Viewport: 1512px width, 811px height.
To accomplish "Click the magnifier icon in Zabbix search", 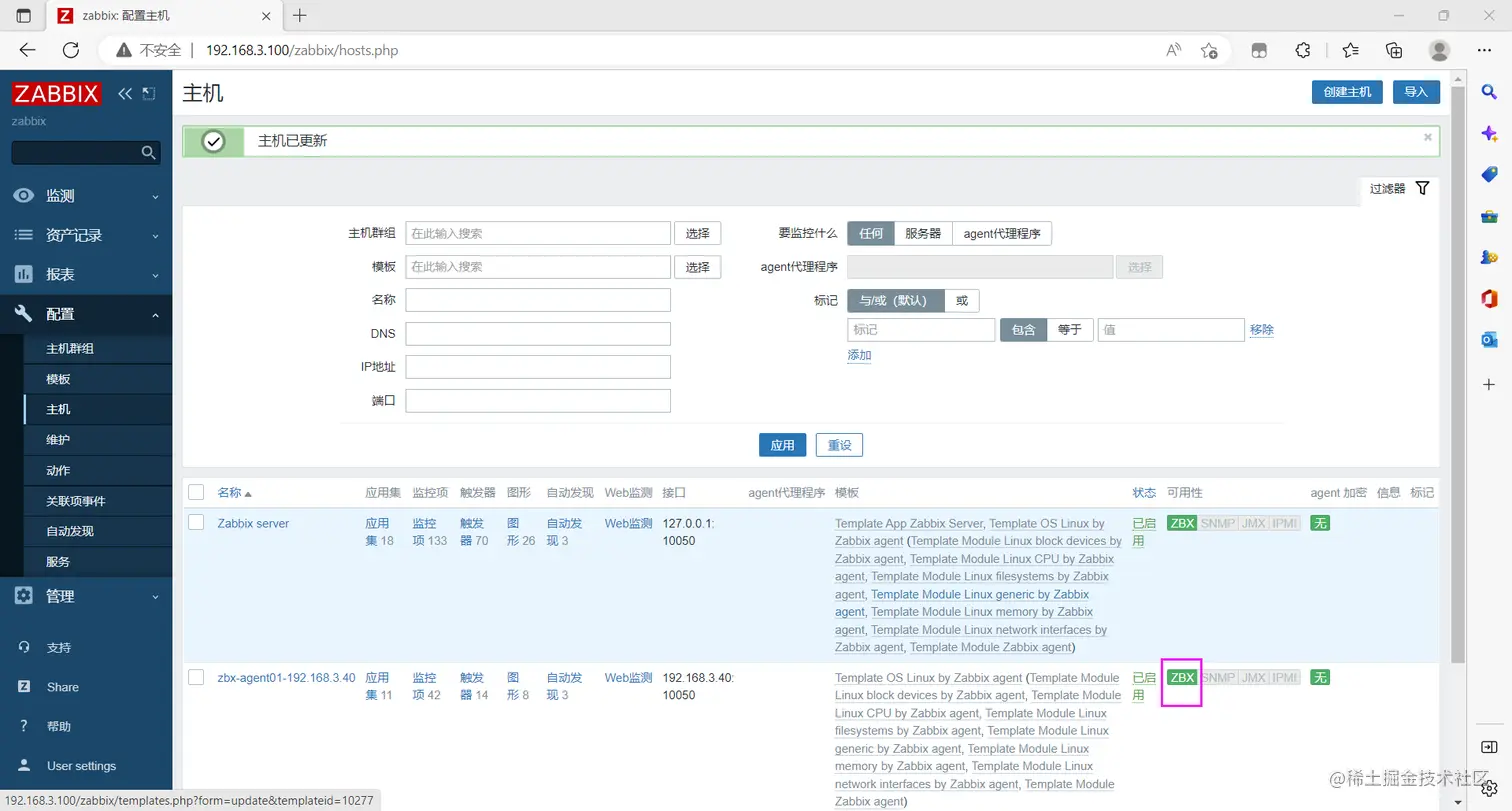I will click(x=148, y=152).
